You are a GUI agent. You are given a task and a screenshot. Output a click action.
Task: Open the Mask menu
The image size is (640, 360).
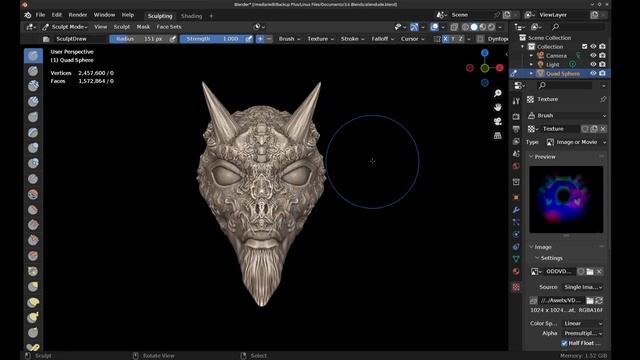pos(143,27)
